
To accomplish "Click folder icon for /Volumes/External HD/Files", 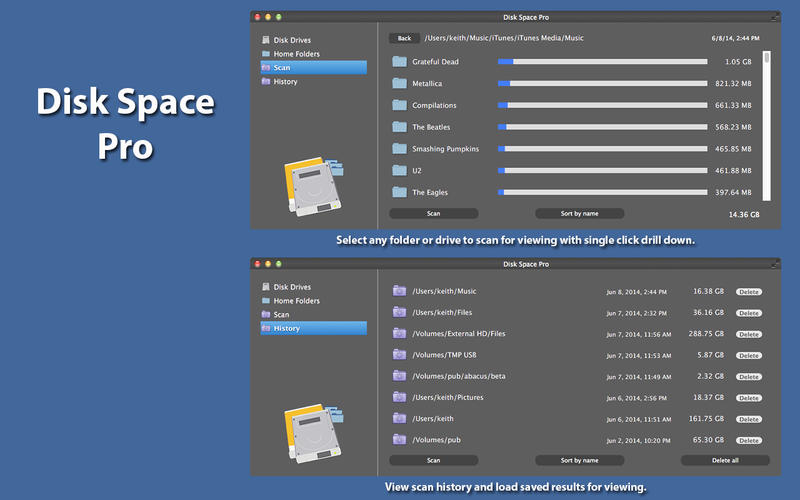I will [399, 334].
